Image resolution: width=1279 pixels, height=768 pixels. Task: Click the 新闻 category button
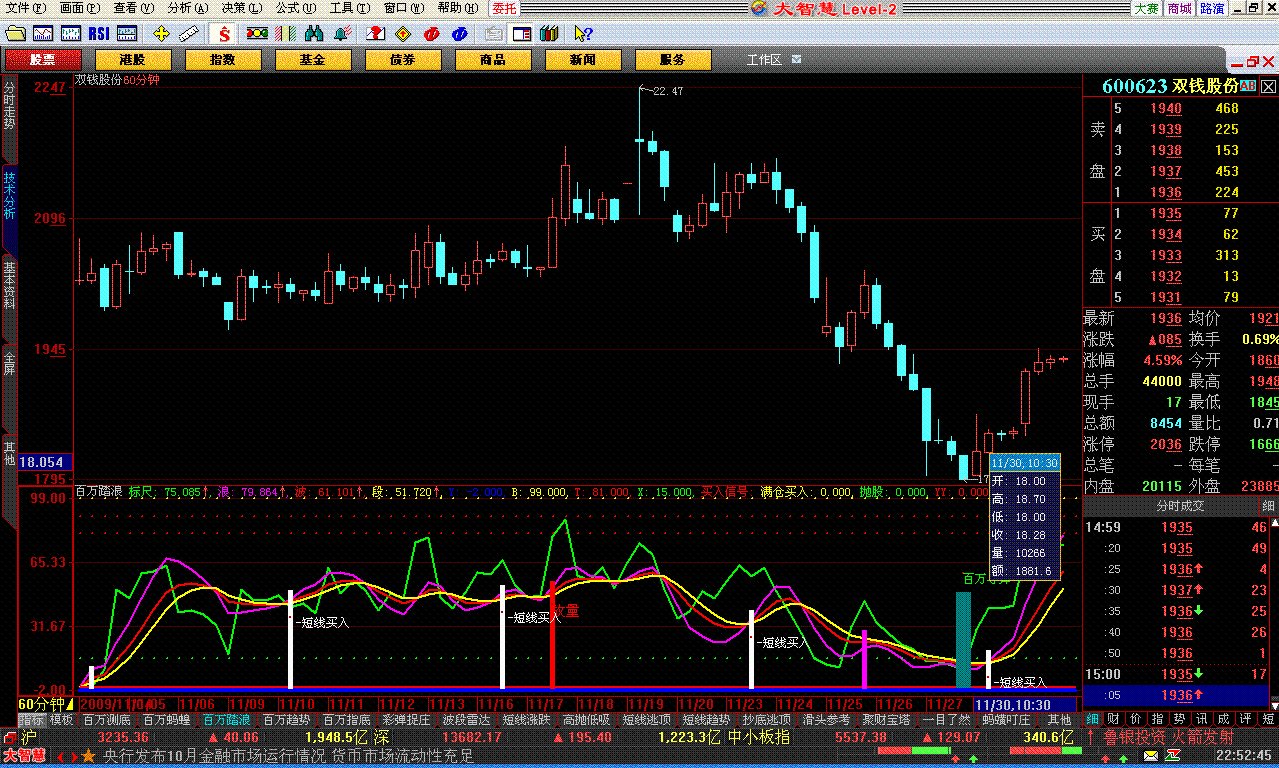(582, 60)
